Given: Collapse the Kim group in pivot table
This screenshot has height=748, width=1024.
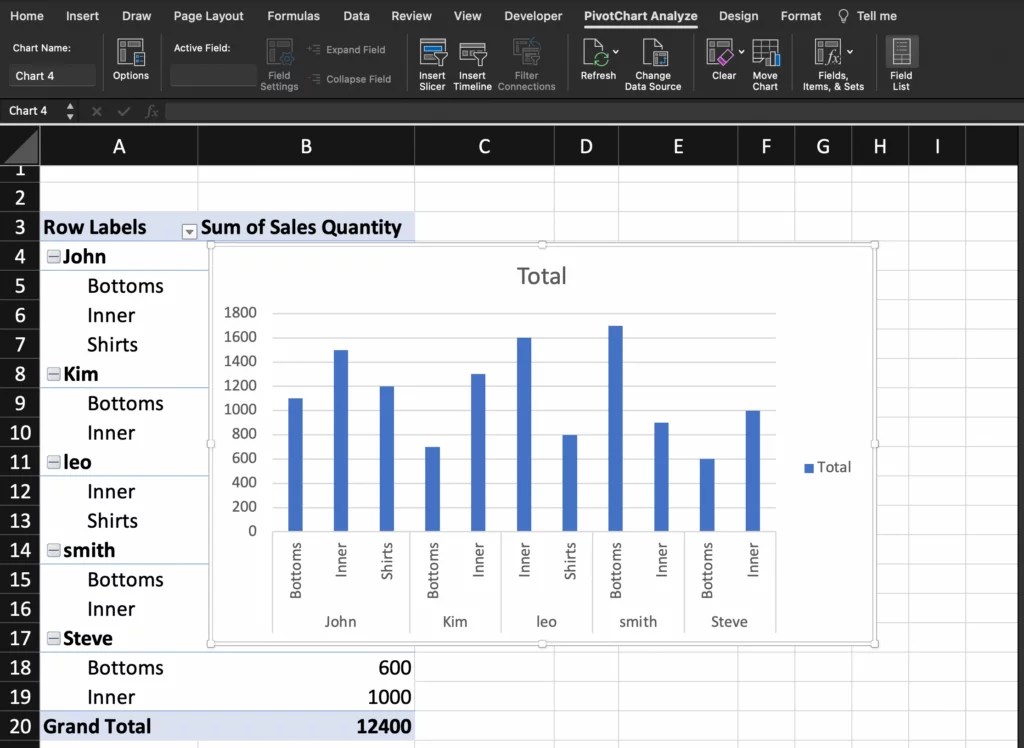Looking at the screenshot, I should [x=54, y=375].
